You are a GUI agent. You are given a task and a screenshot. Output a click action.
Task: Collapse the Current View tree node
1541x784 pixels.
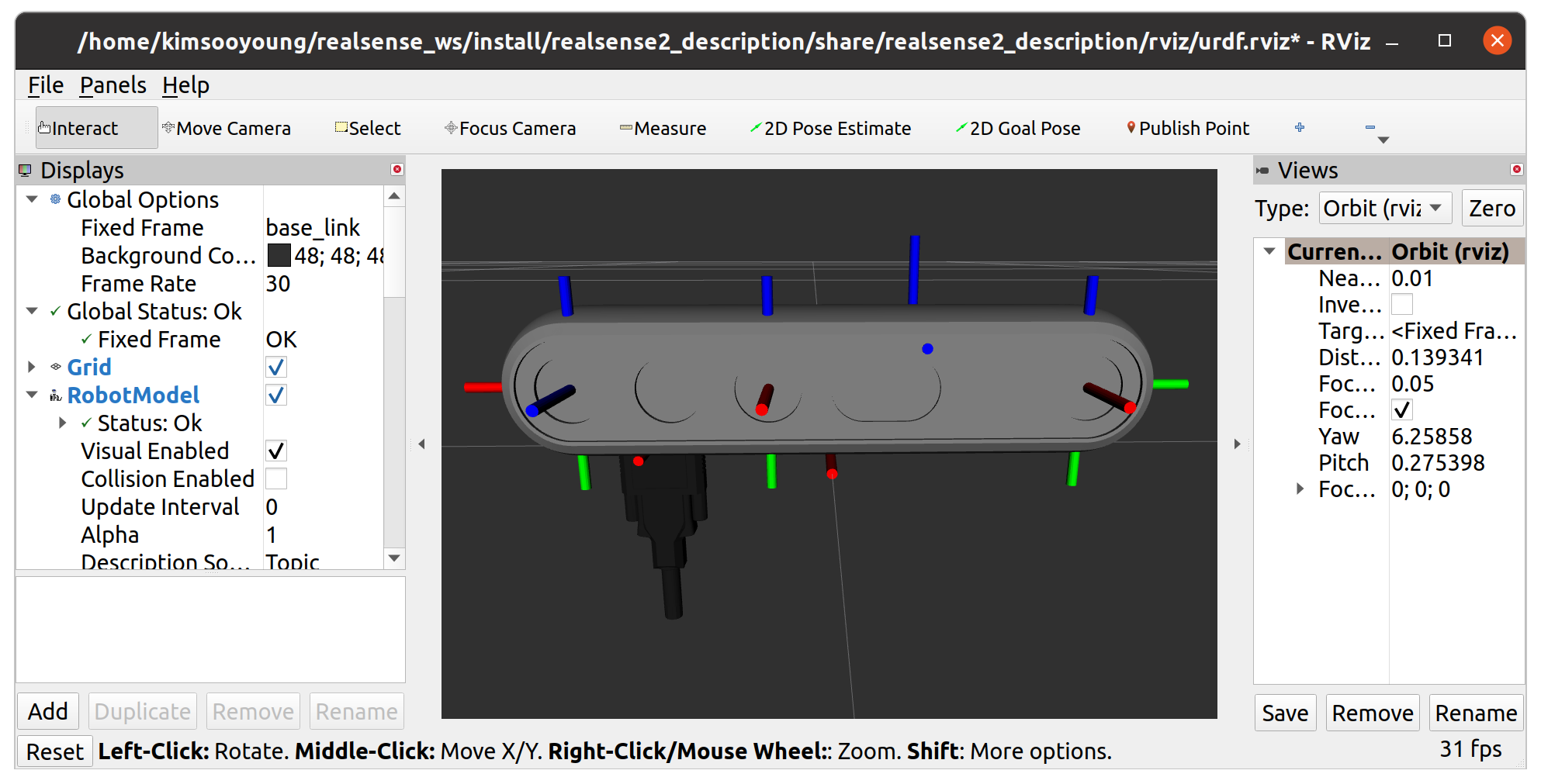1269,251
